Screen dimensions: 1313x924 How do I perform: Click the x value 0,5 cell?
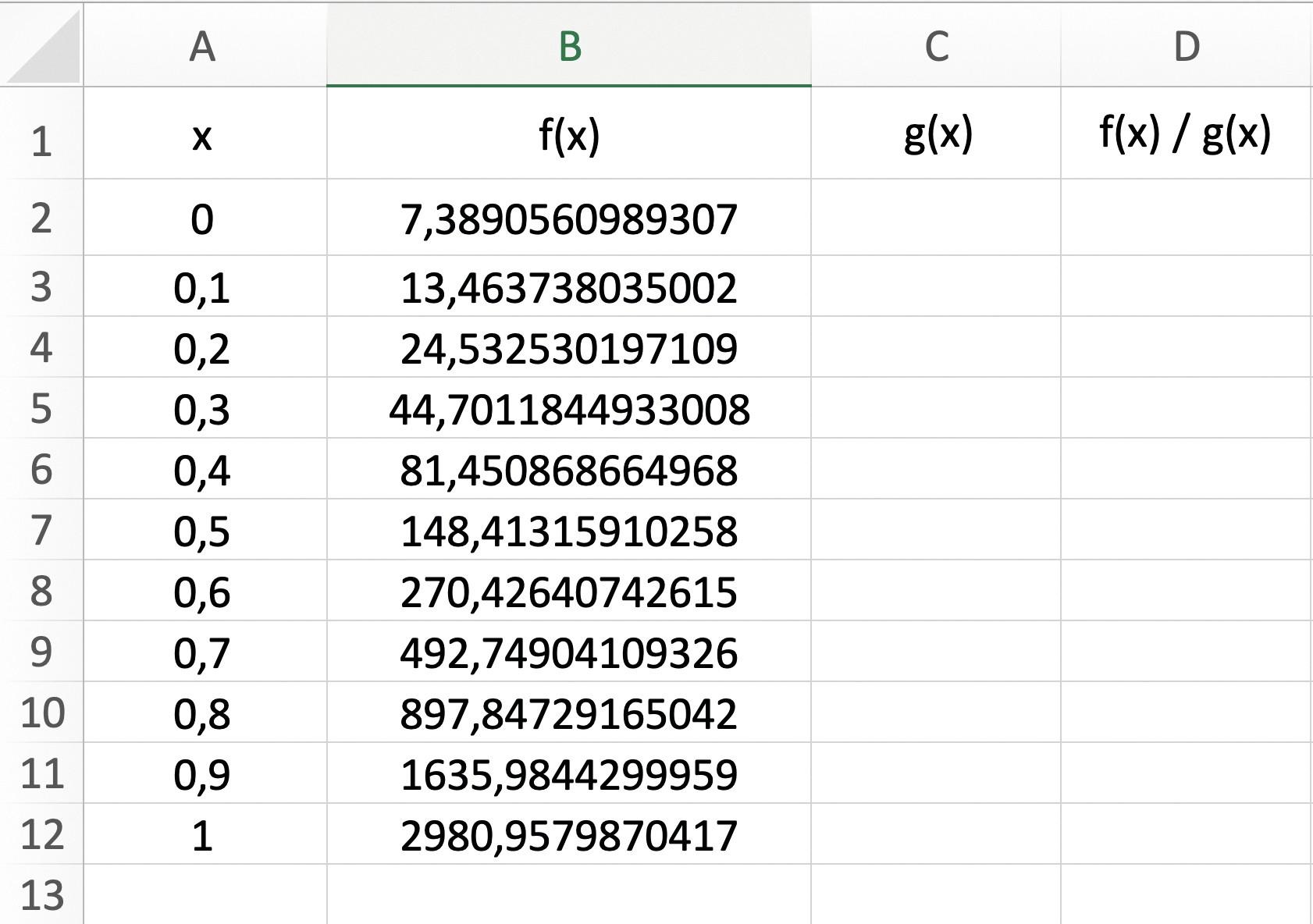[x=203, y=531]
